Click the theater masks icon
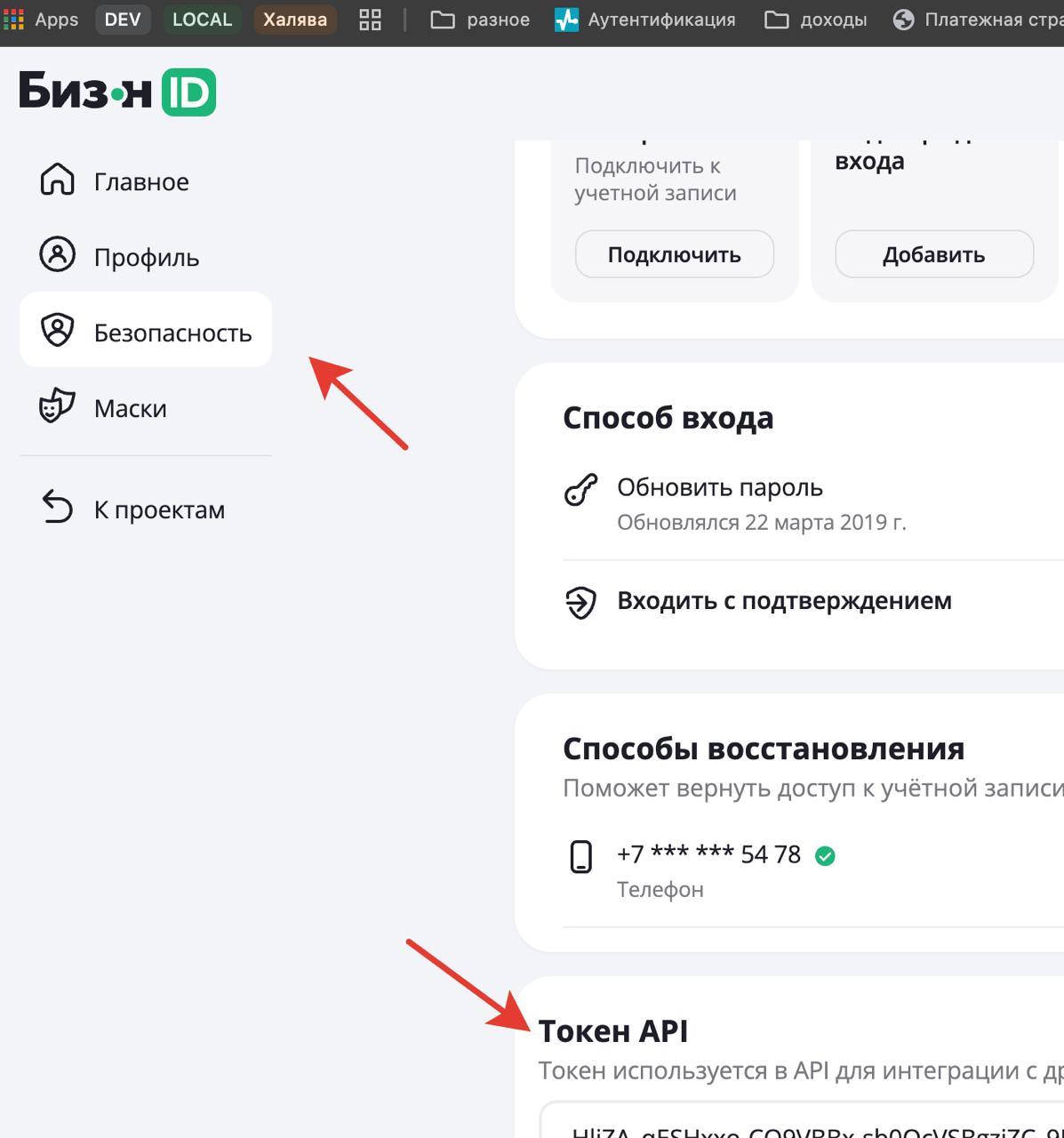 [x=58, y=406]
